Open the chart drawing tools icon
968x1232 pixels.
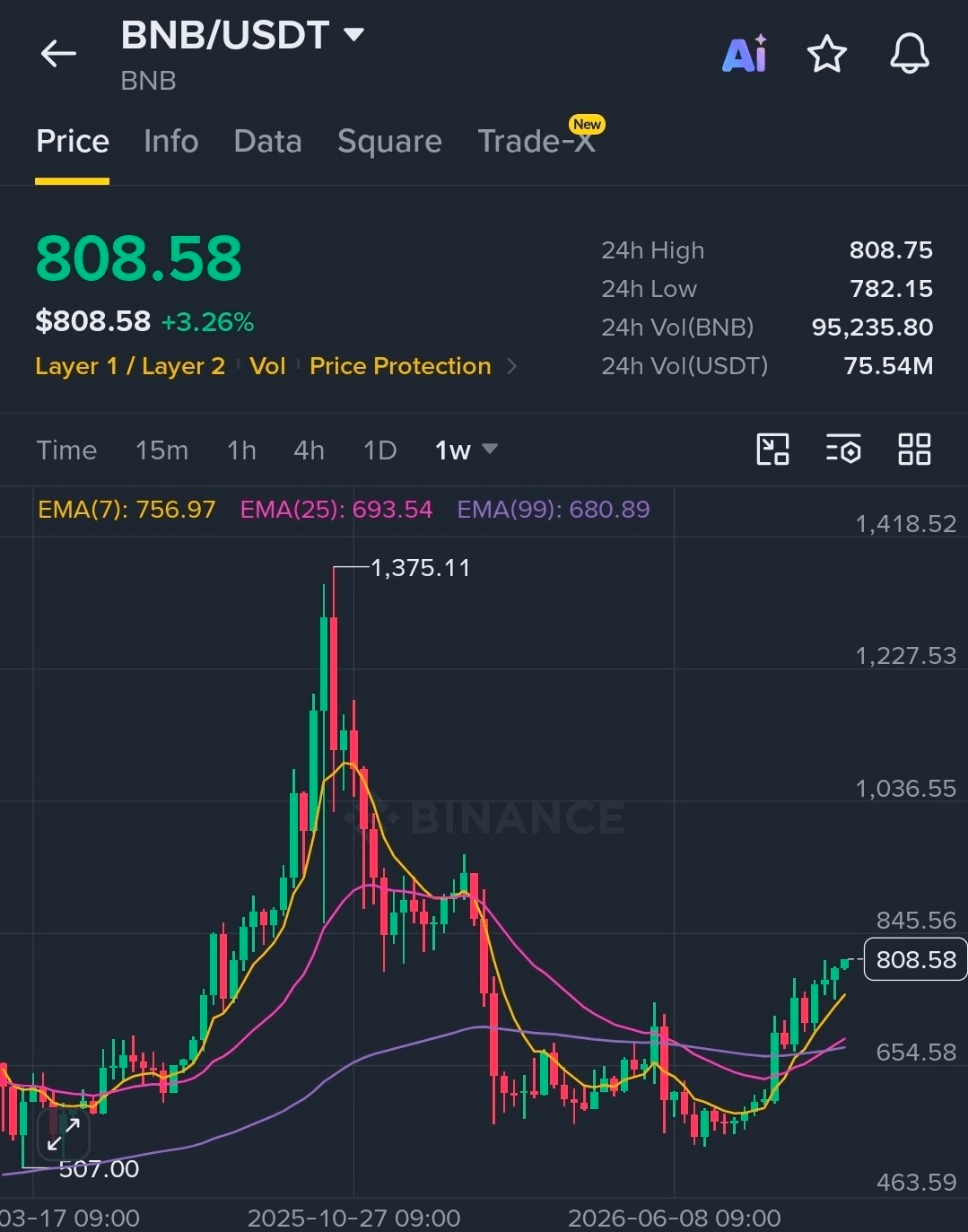772,449
